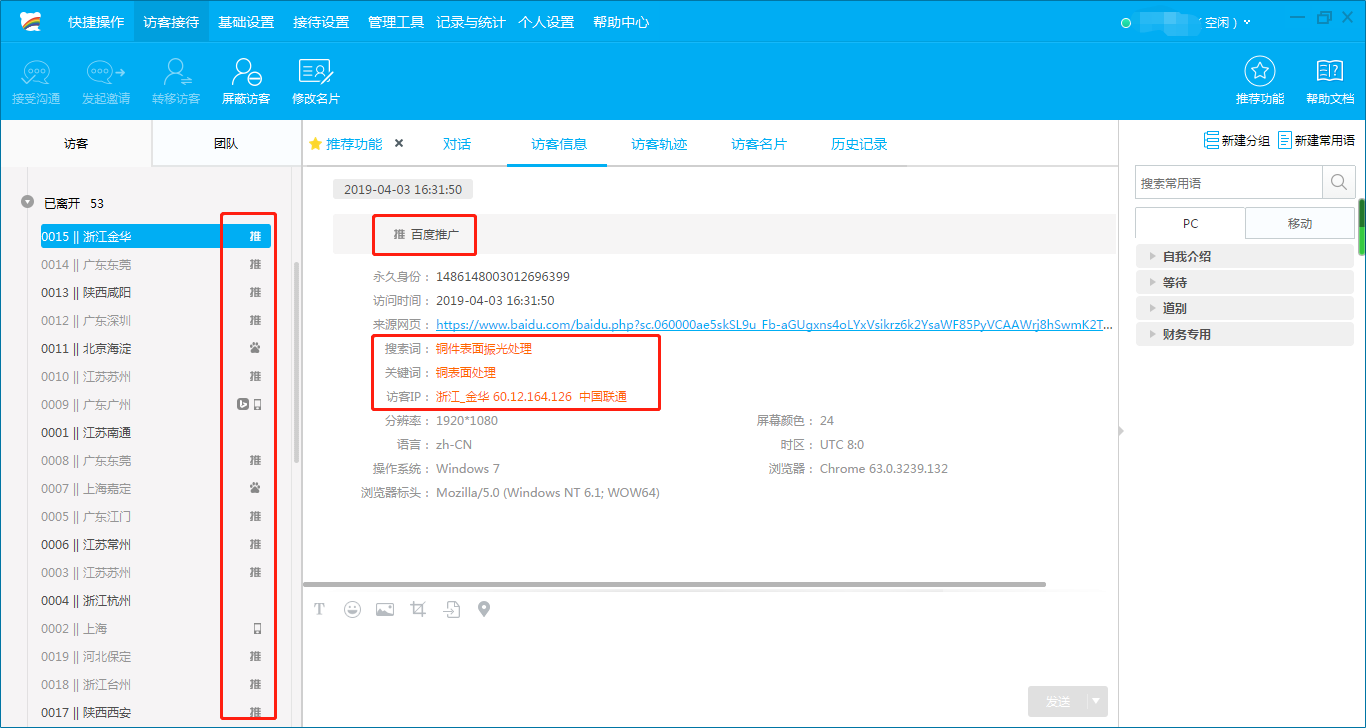
Task: Click the New Group (新建分组) icon
Action: (x=1212, y=141)
